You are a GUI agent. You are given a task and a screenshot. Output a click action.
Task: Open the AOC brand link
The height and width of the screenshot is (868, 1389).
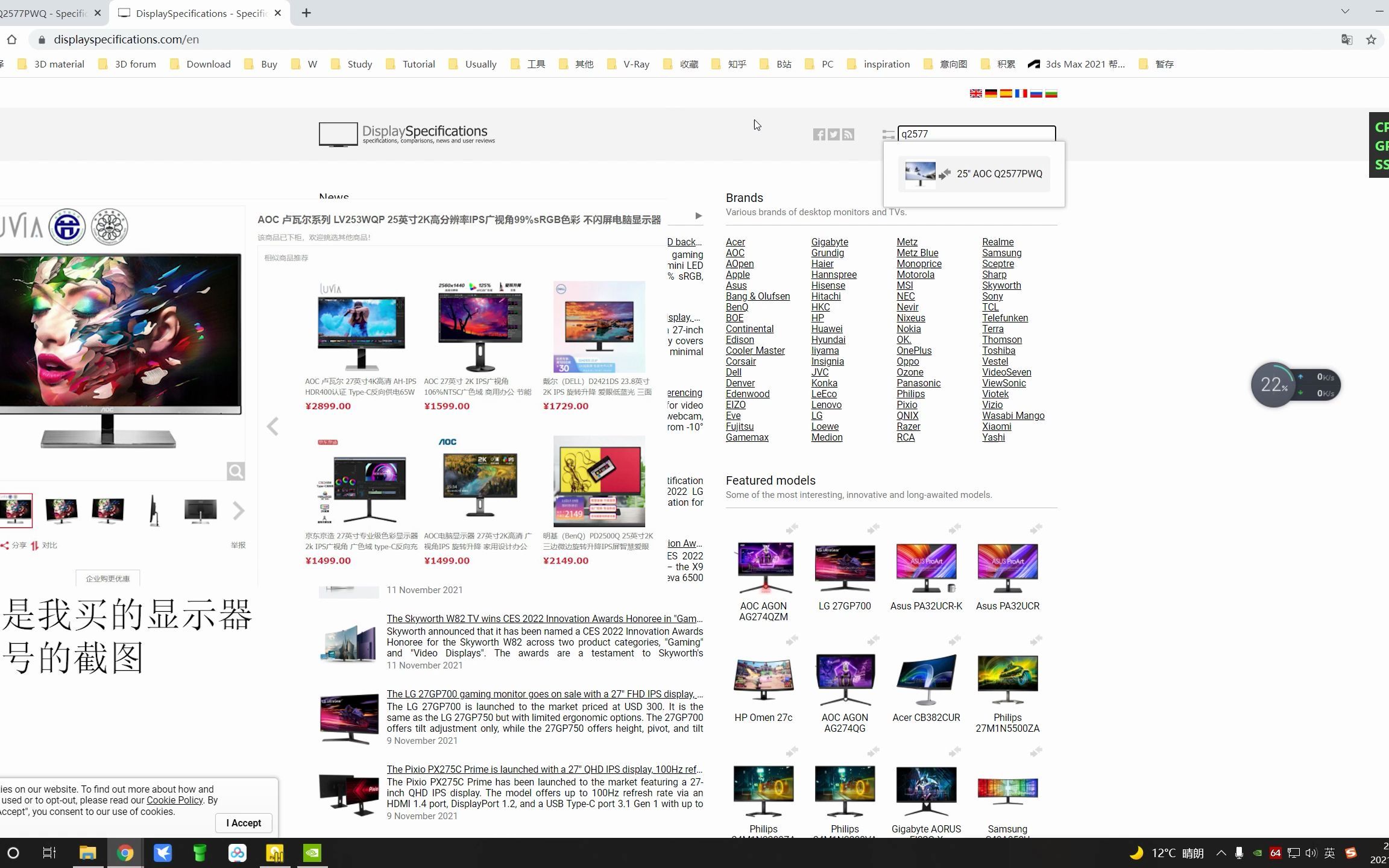(x=735, y=253)
